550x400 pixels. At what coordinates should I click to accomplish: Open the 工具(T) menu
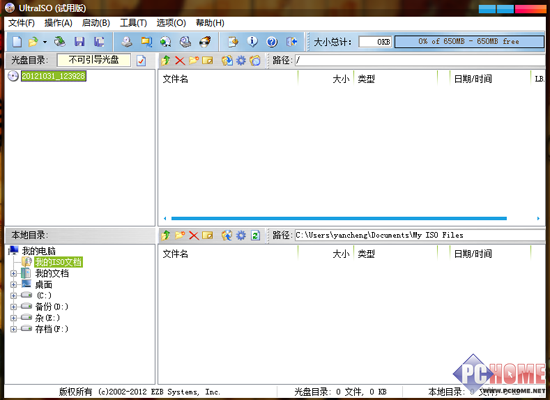134,23
